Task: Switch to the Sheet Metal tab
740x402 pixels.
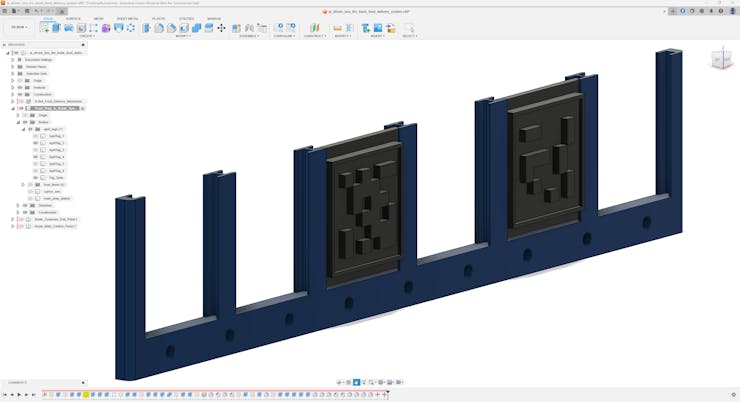Action: (127, 18)
